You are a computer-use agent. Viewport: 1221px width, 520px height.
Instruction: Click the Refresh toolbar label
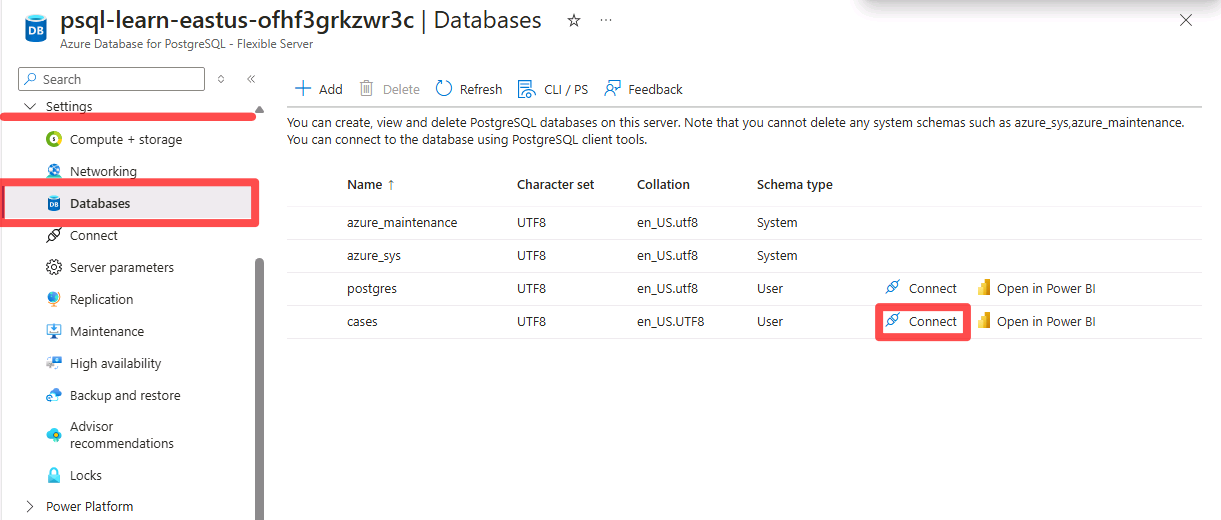tap(481, 89)
